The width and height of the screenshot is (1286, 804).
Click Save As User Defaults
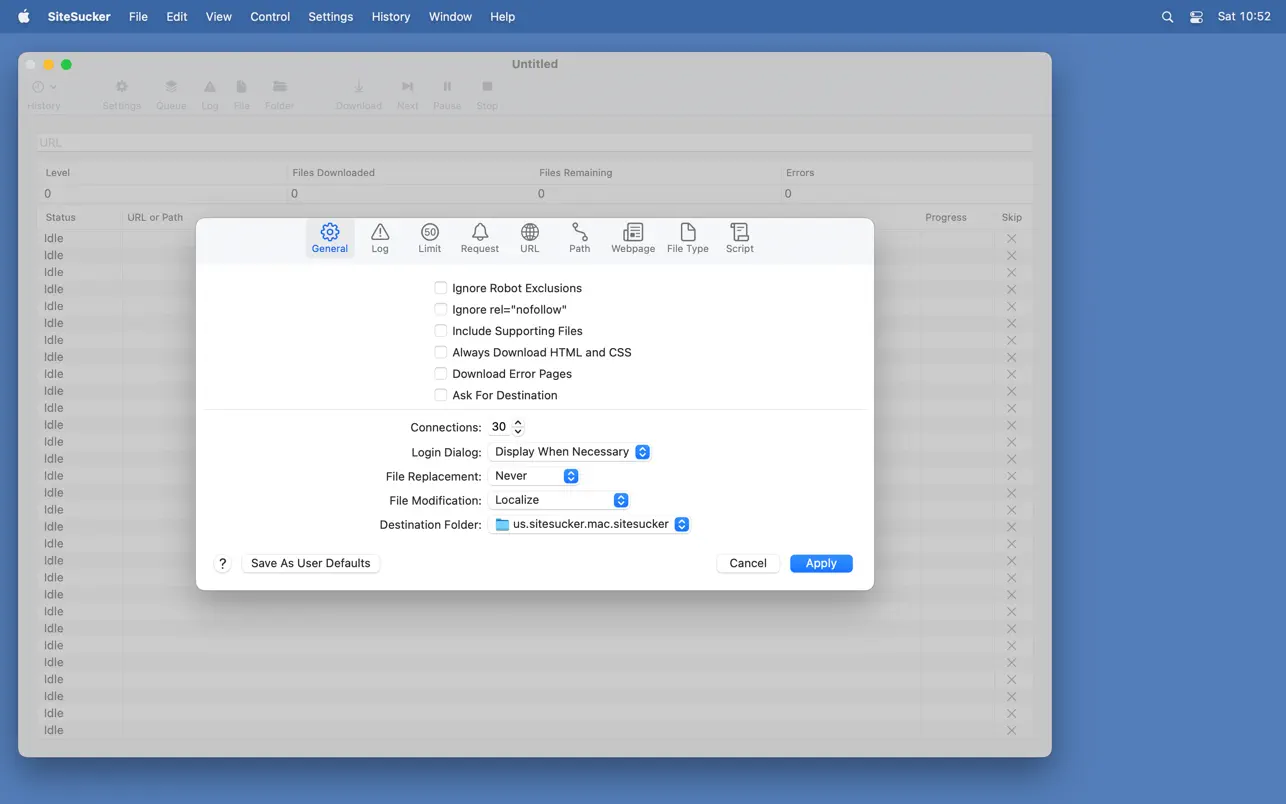click(x=311, y=563)
